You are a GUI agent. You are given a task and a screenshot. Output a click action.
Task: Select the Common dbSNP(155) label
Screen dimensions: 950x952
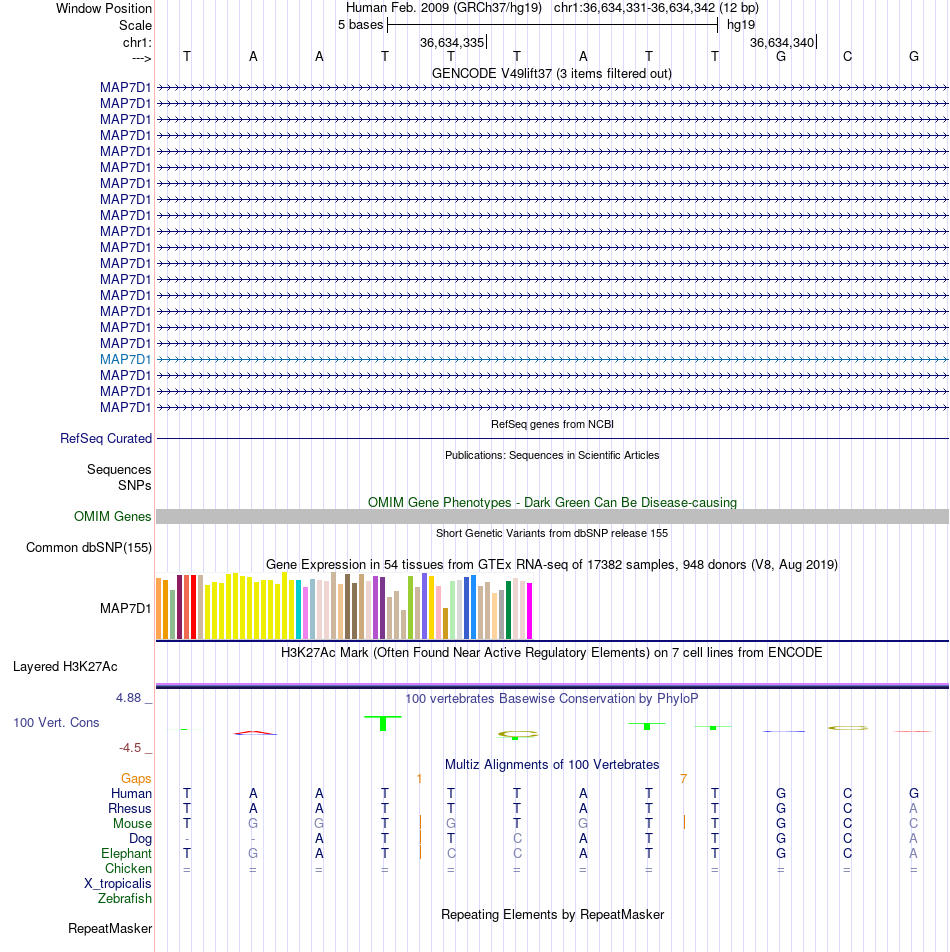tap(89, 548)
